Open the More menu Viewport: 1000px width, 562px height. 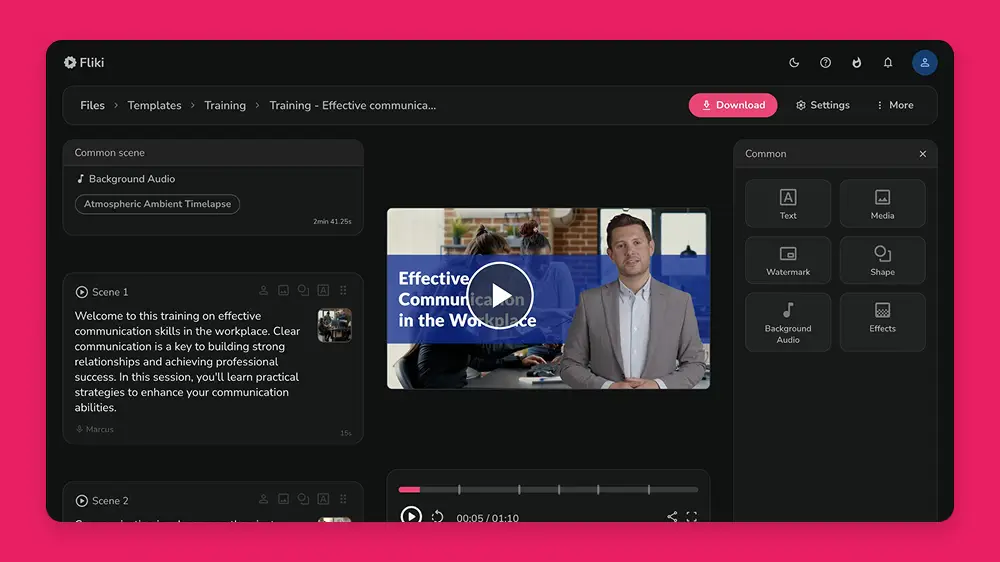[895, 105]
